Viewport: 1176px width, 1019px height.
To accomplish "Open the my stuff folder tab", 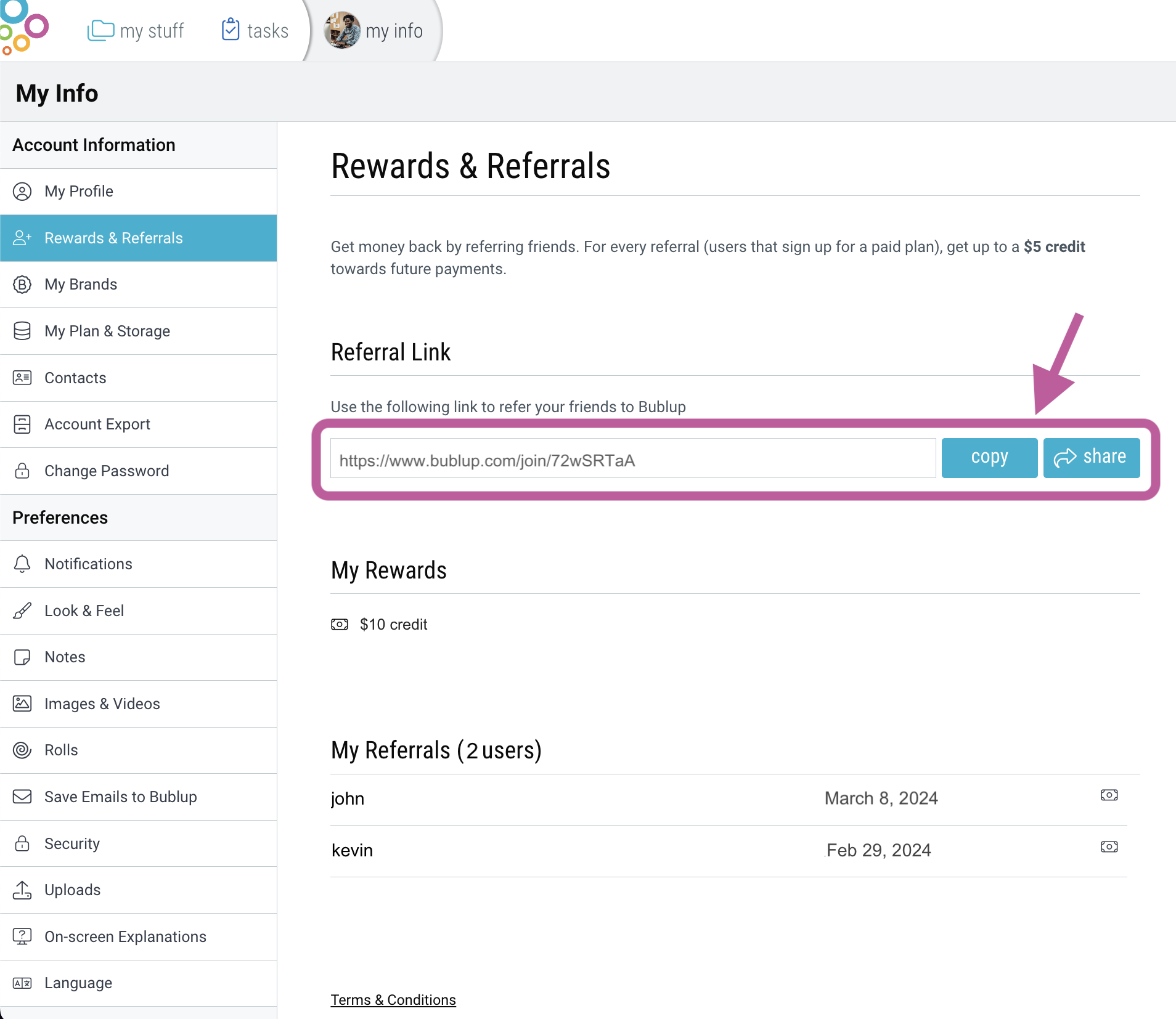I will [136, 30].
